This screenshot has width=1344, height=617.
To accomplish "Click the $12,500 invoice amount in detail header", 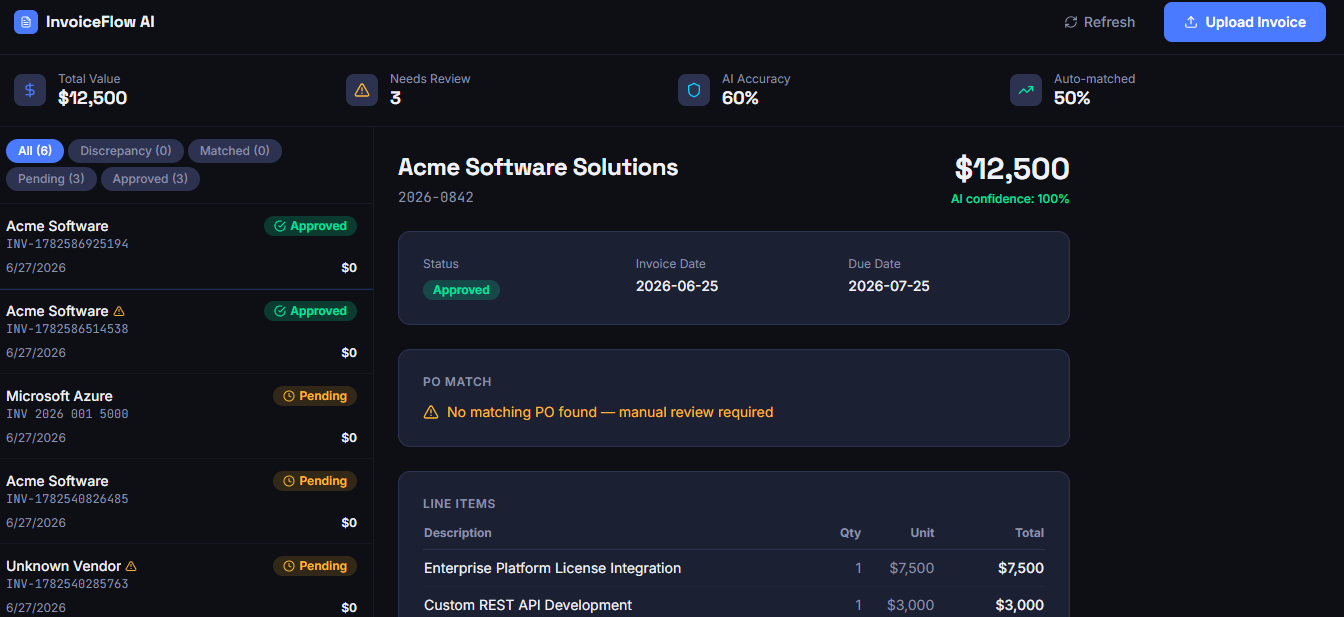I will (x=1012, y=168).
